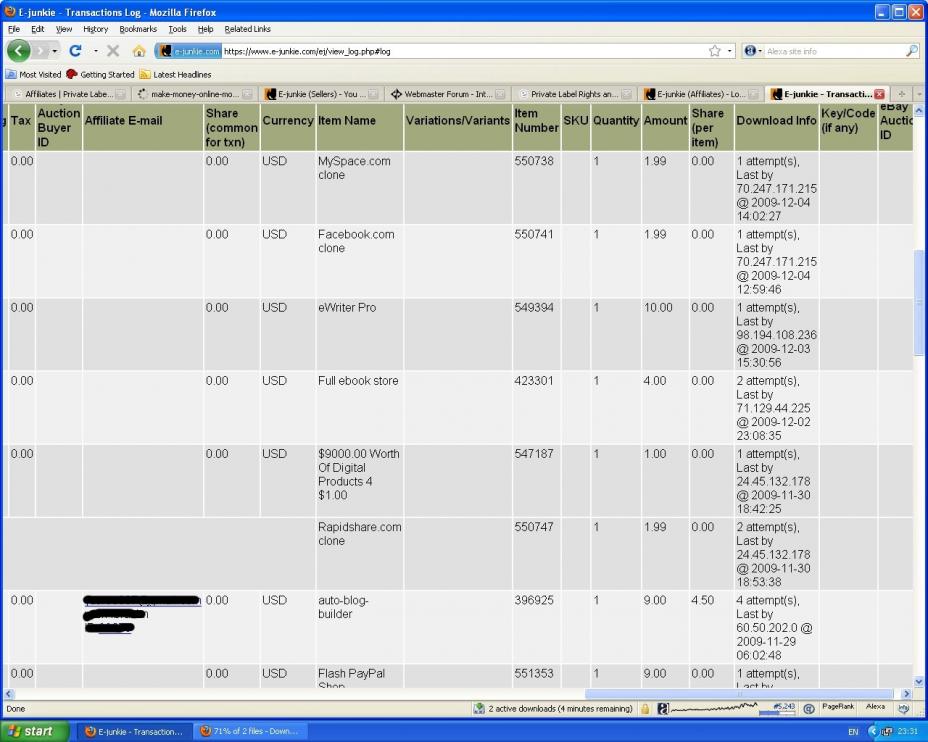This screenshot has width=928, height=742.
Task: Switch to E-junkie Transaction taskbar window
Action: click(x=134, y=731)
